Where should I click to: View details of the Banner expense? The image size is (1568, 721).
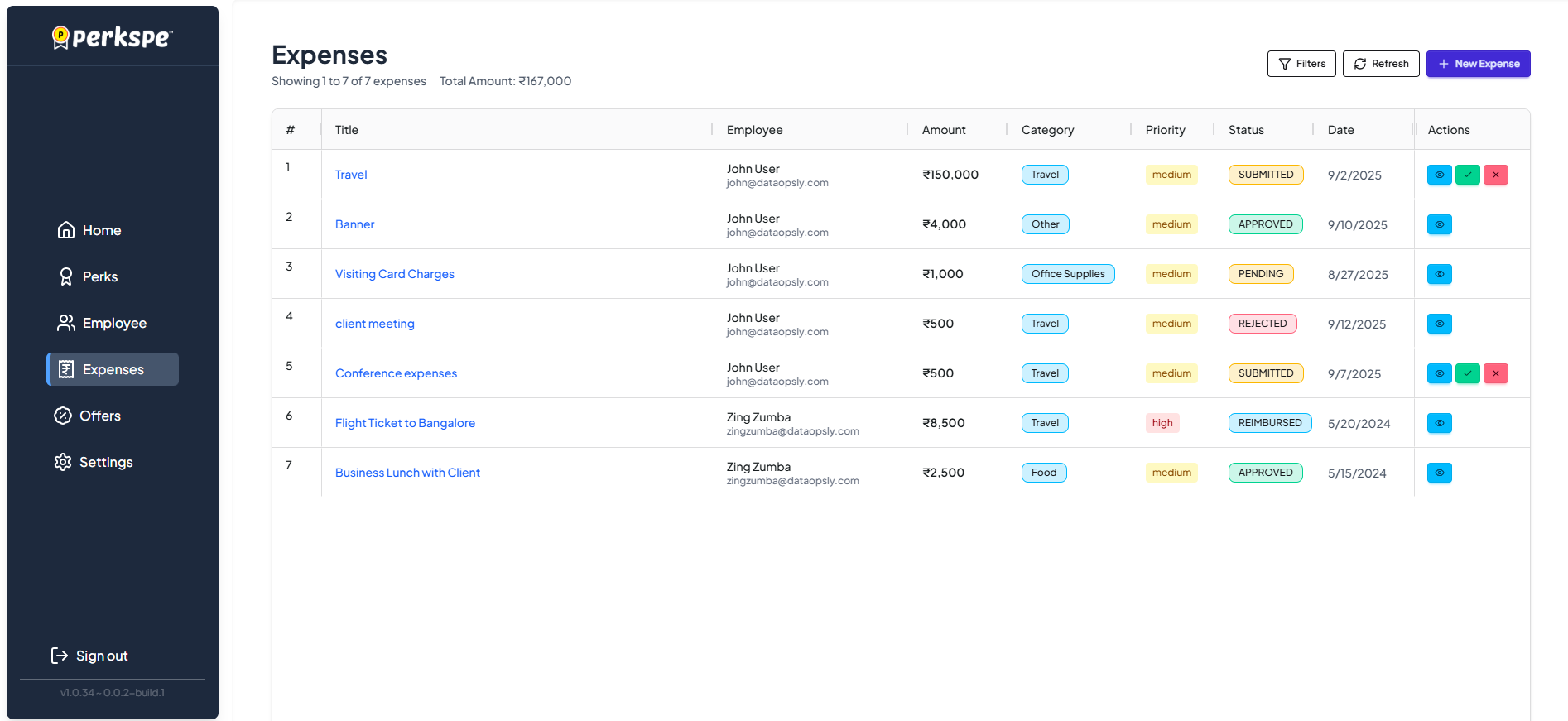pyautogui.click(x=1439, y=224)
